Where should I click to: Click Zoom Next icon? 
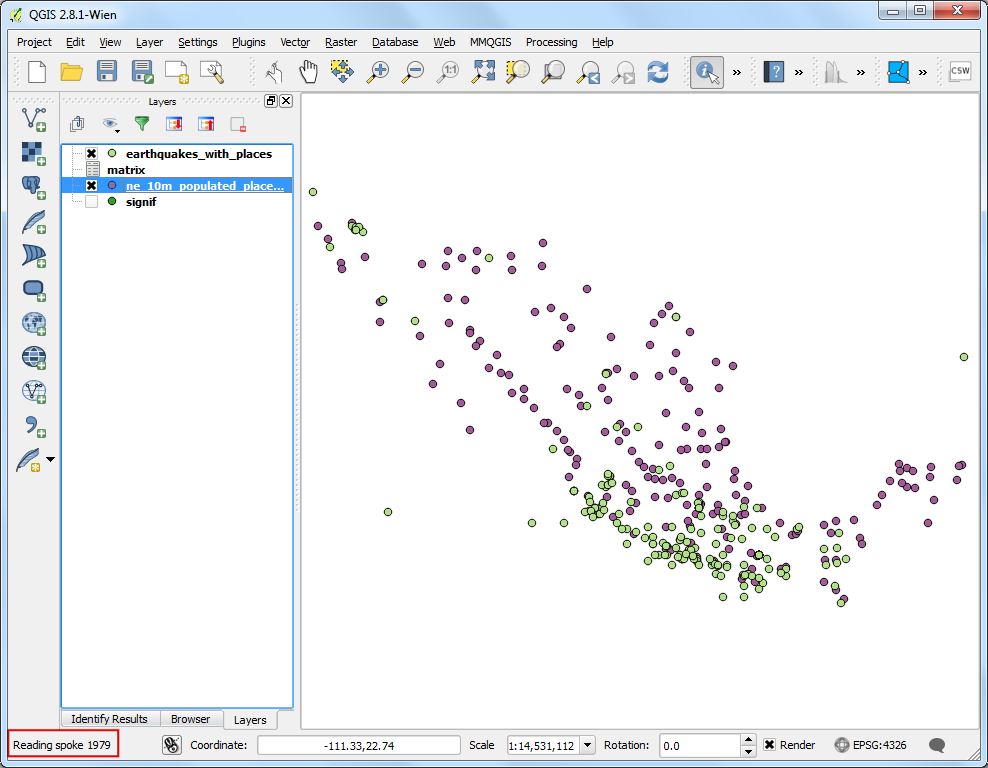click(623, 72)
